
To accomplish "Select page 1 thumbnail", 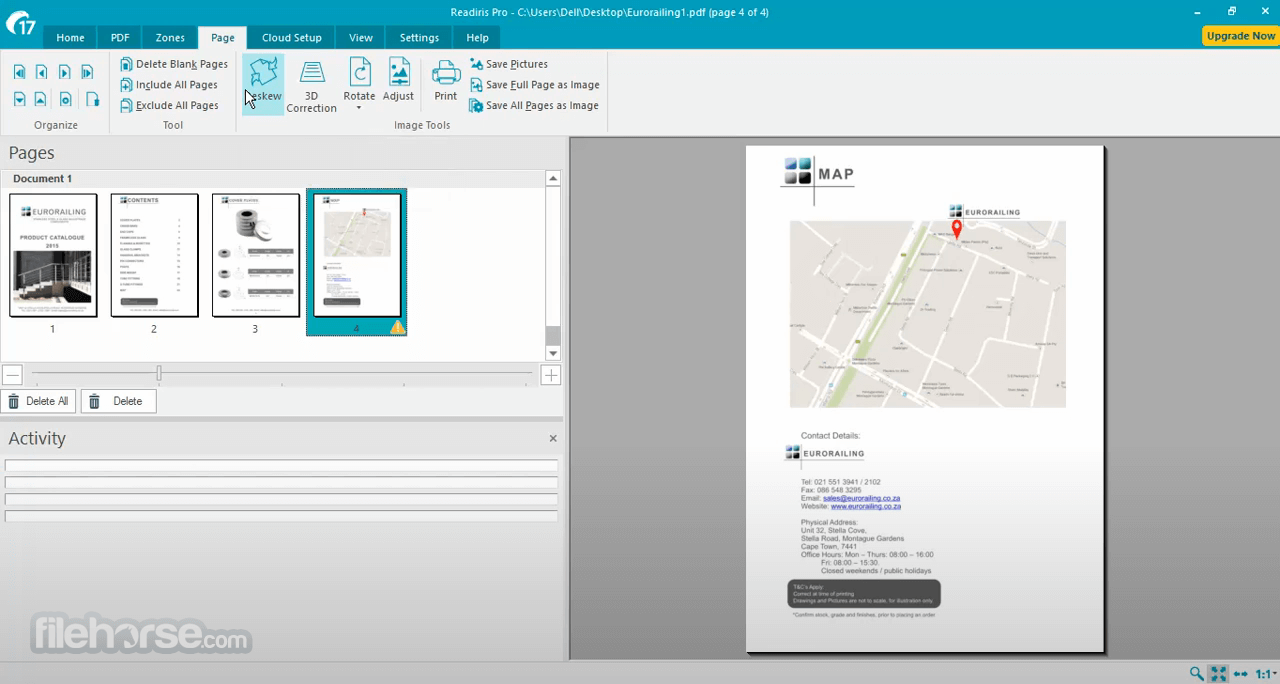I will (53, 255).
